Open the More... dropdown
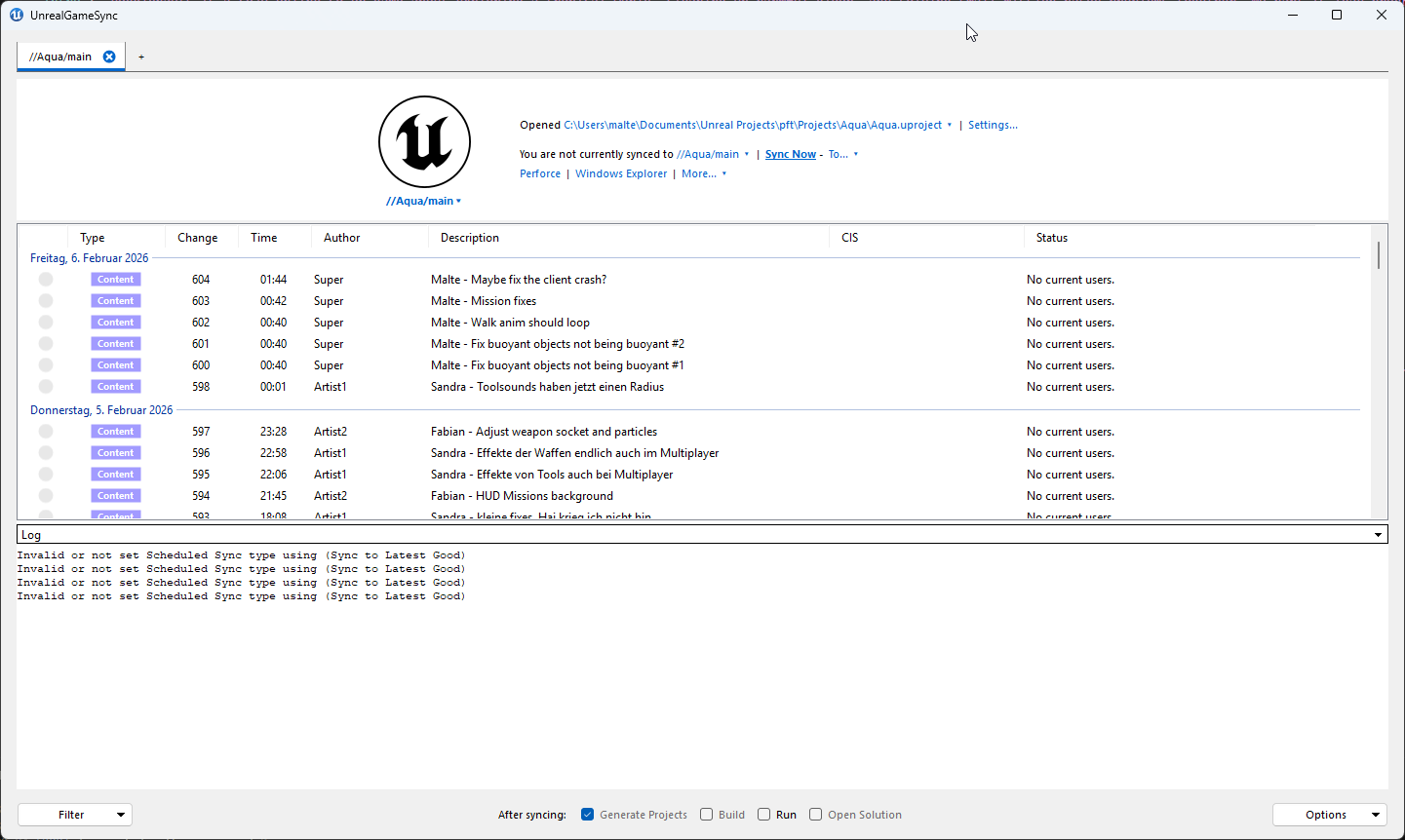Viewport: 1405px width, 840px height. tap(704, 173)
